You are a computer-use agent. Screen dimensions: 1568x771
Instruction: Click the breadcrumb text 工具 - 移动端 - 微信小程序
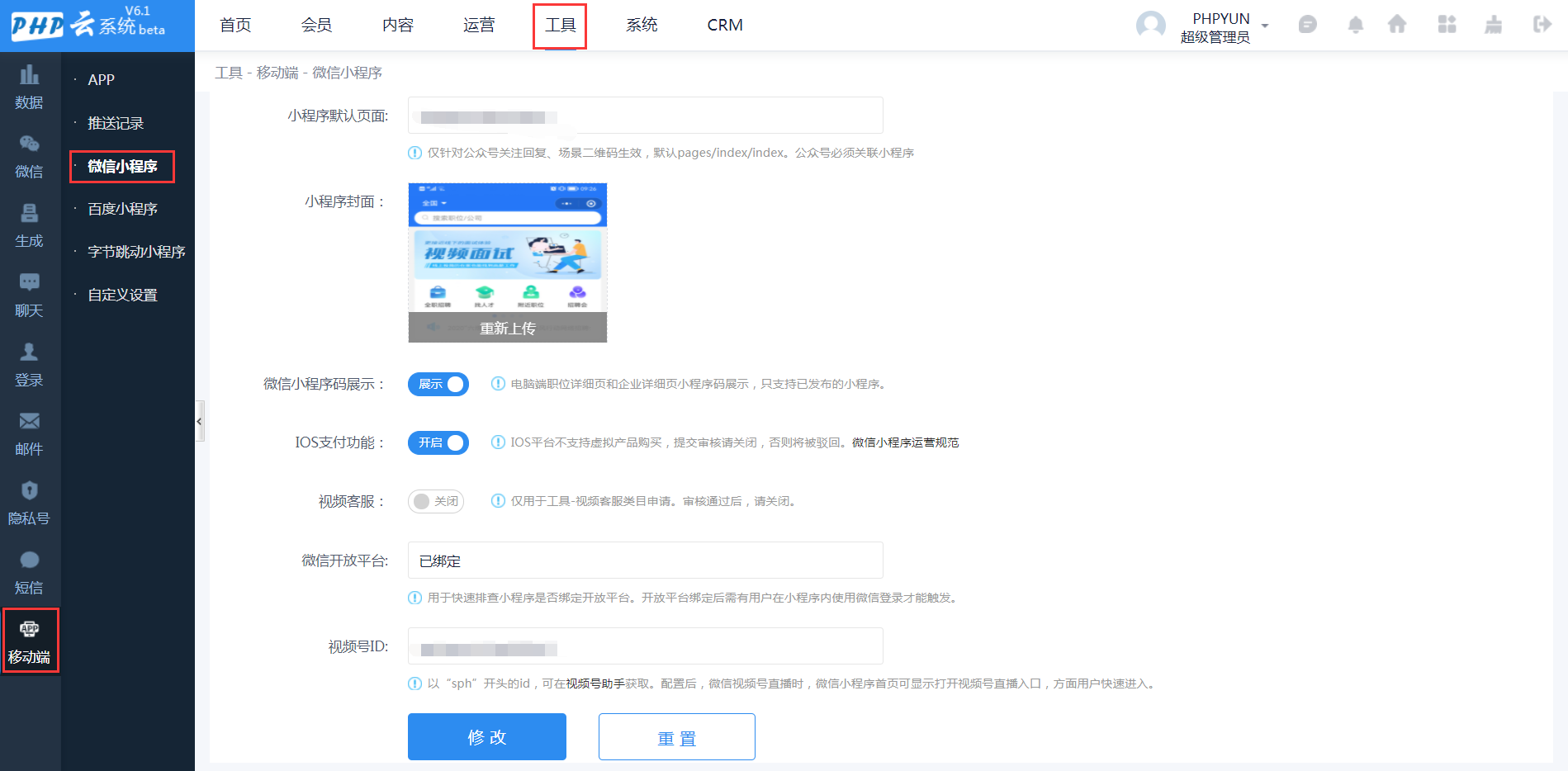coord(298,73)
